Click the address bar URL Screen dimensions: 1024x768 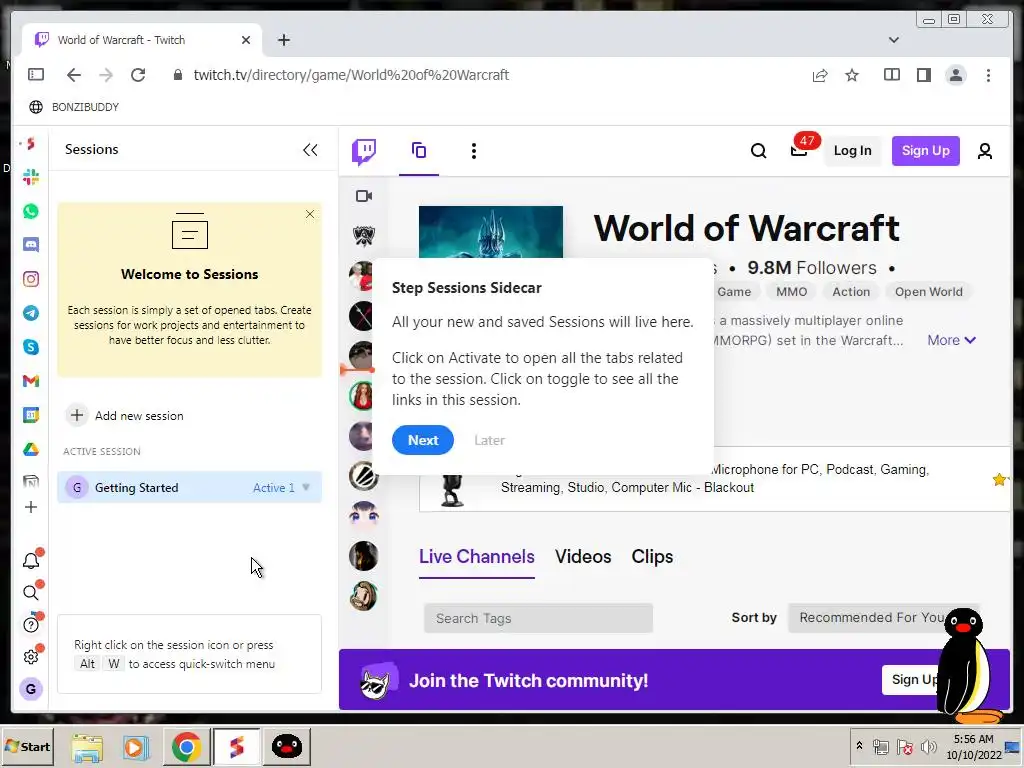click(x=351, y=75)
